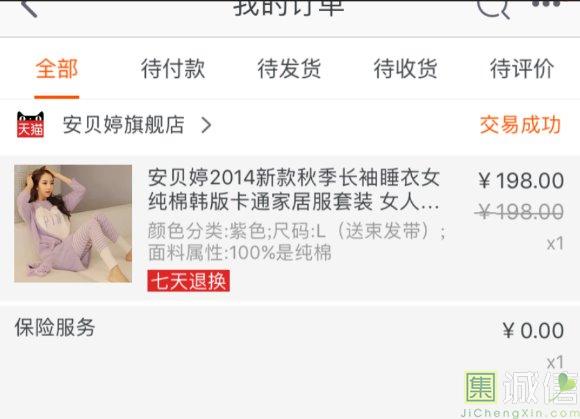Open the 安贝婷旗舰店 shop link
The image size is (580, 419).
pyautogui.click(x=124, y=125)
